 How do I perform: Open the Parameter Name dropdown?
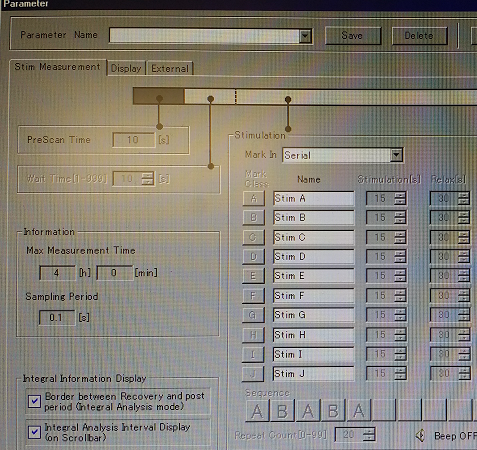tap(305, 36)
